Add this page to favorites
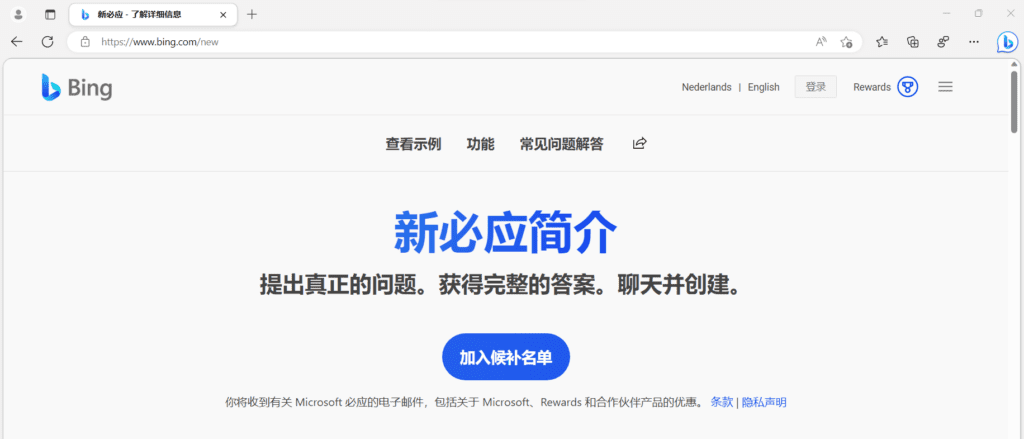 pos(846,42)
